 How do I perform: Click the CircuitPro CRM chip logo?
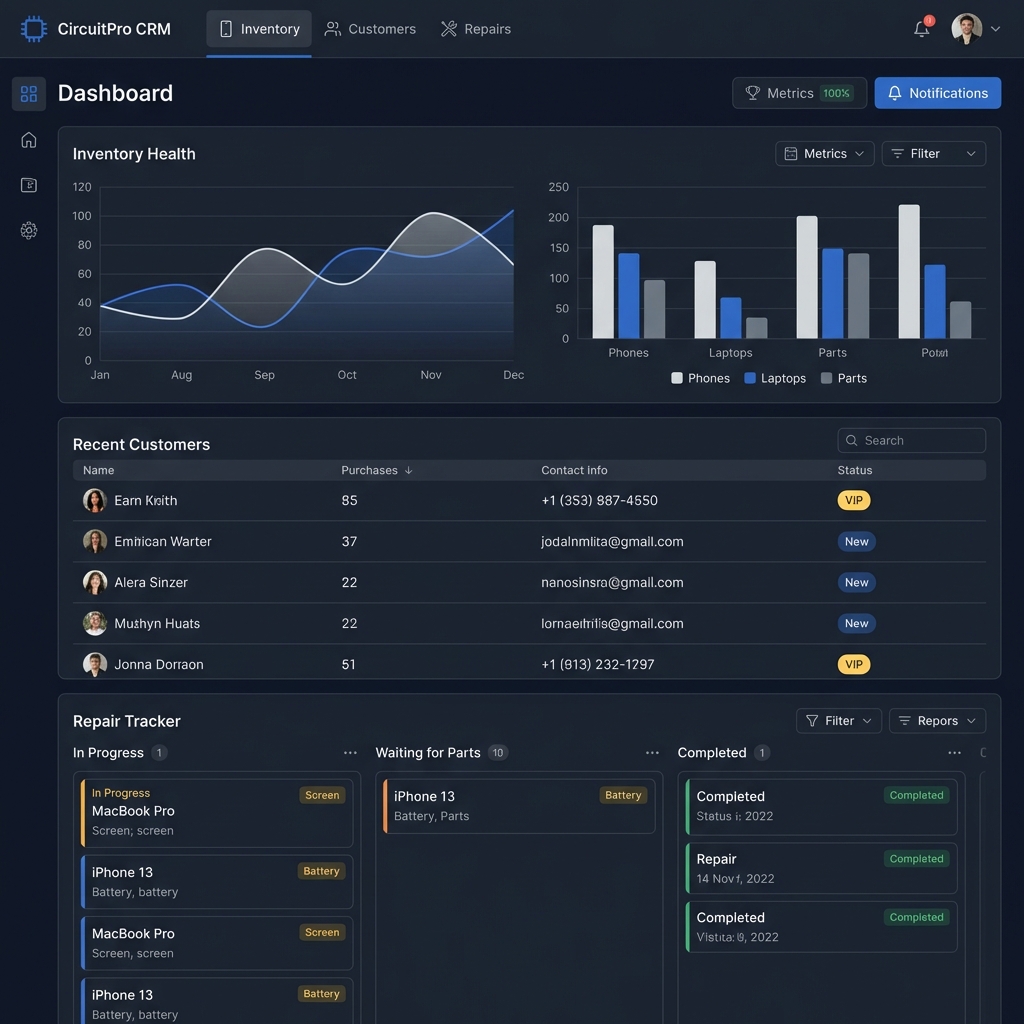[33, 28]
